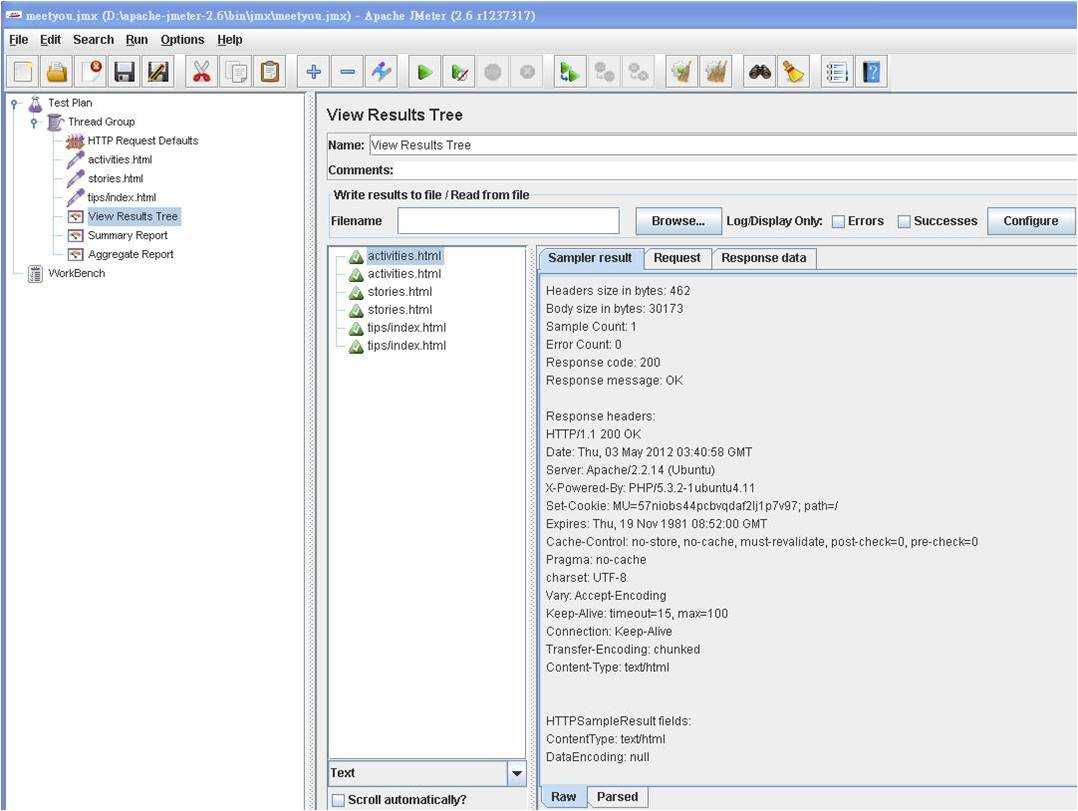Click the Clear All toolbar icon
The width and height of the screenshot is (1078, 811).
point(716,71)
